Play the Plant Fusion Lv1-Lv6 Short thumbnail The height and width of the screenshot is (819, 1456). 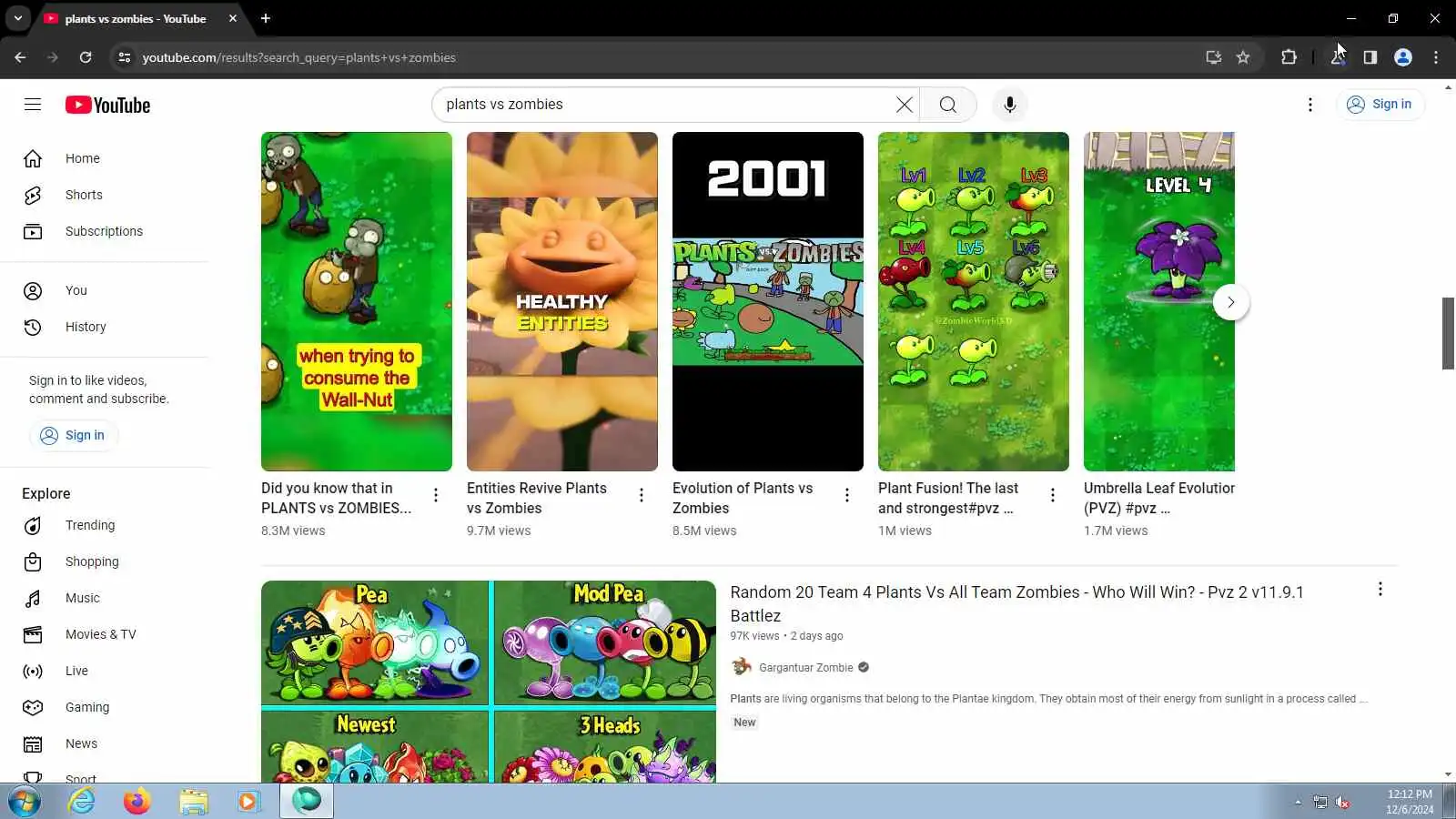click(x=974, y=301)
